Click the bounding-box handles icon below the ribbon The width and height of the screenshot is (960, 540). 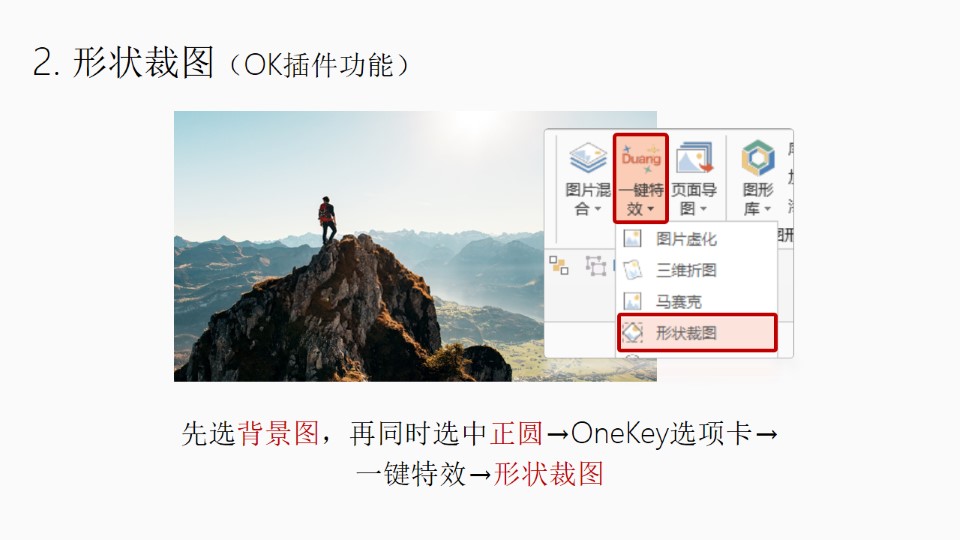click(x=595, y=266)
